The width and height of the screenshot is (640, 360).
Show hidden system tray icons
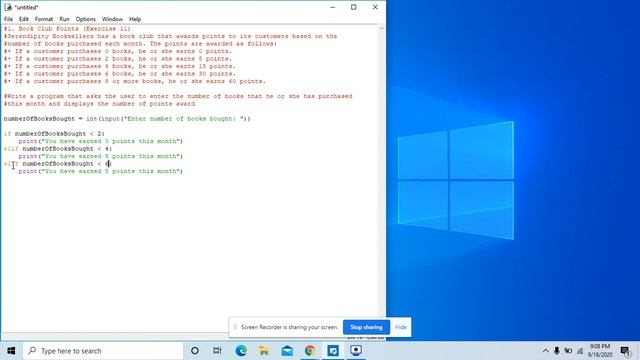pos(545,351)
